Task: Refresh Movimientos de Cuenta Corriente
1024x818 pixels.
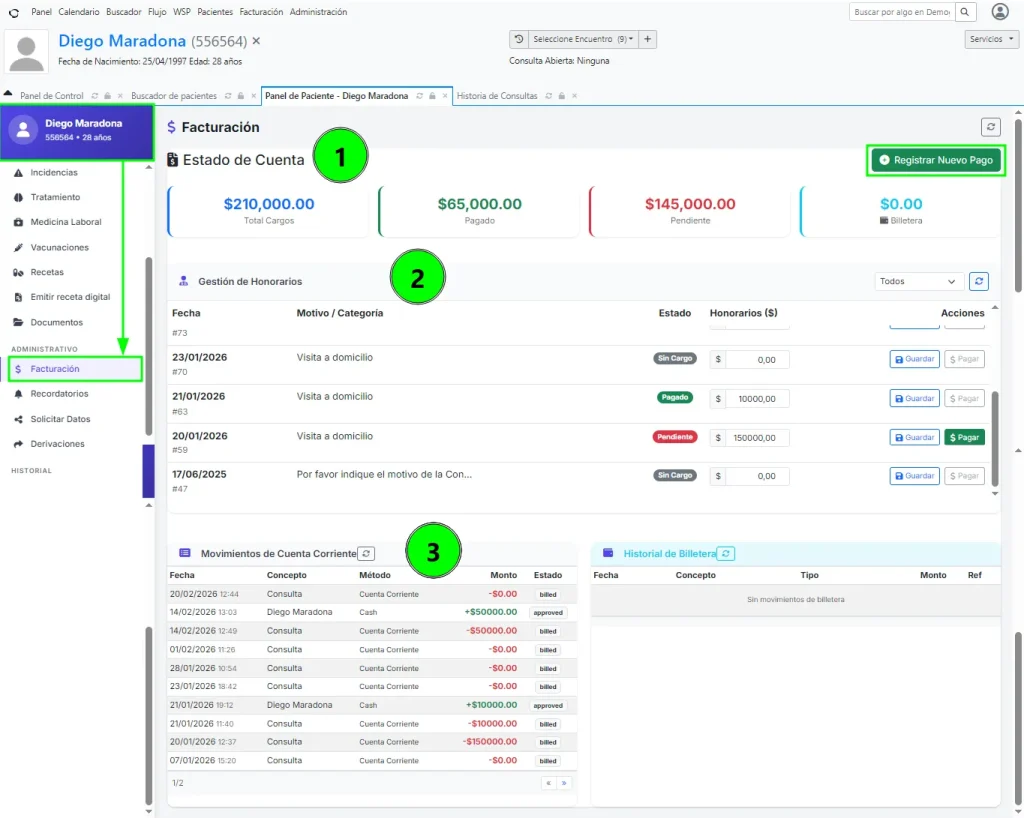Action: pyautogui.click(x=366, y=554)
